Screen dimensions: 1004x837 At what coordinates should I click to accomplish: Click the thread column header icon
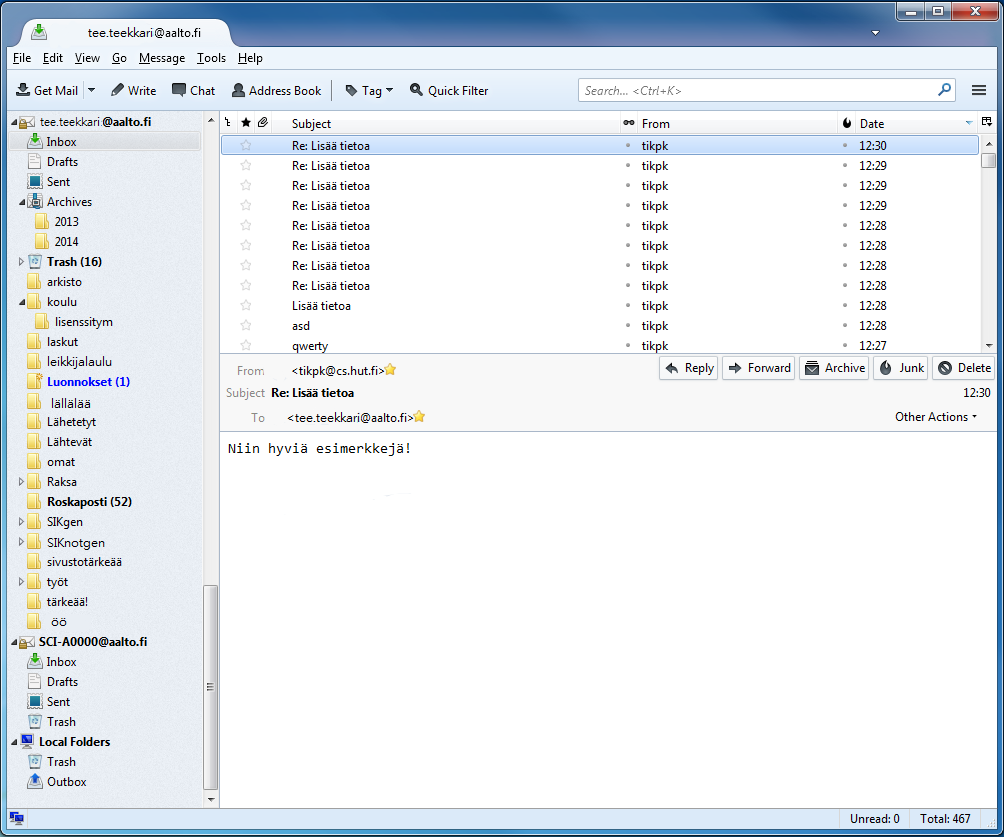tap(227, 122)
